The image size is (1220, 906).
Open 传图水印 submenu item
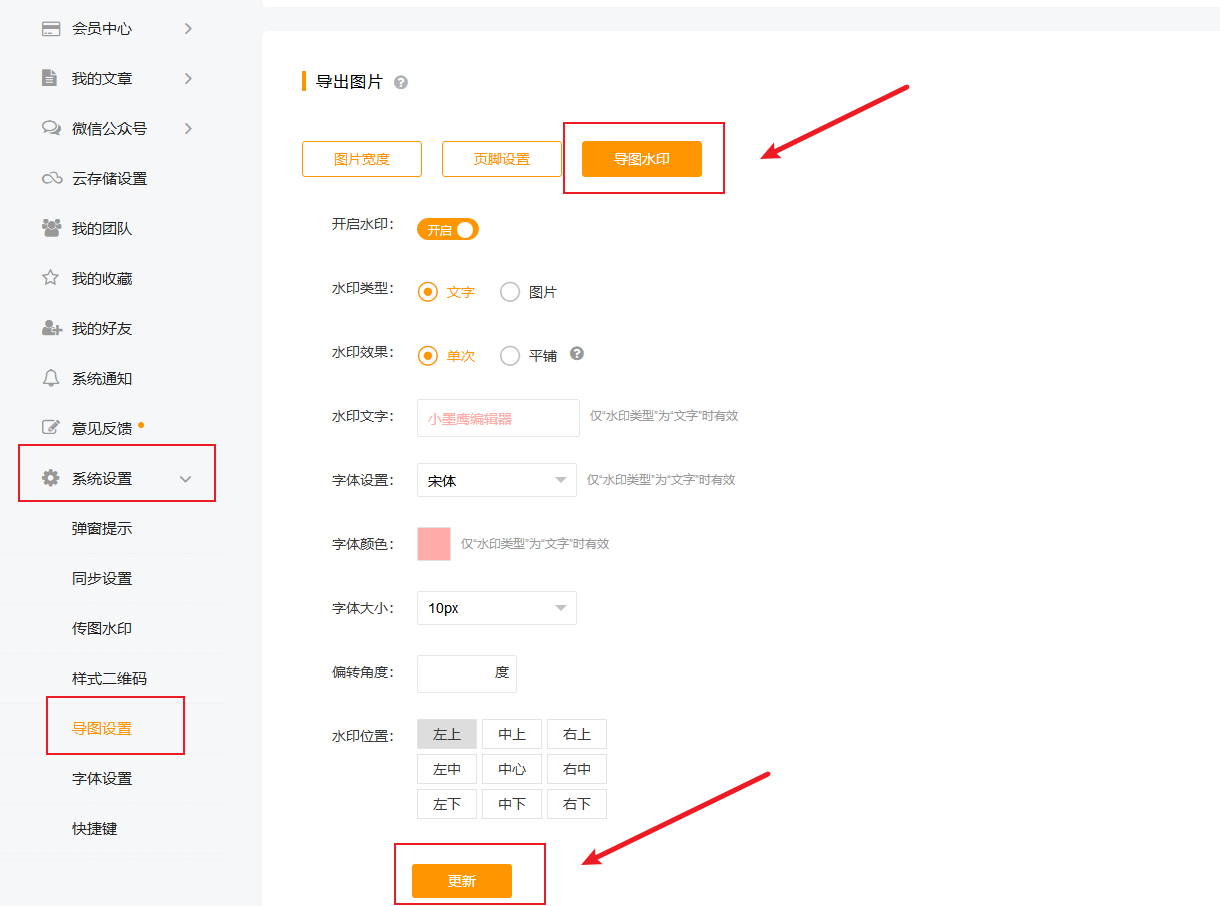click(x=102, y=628)
